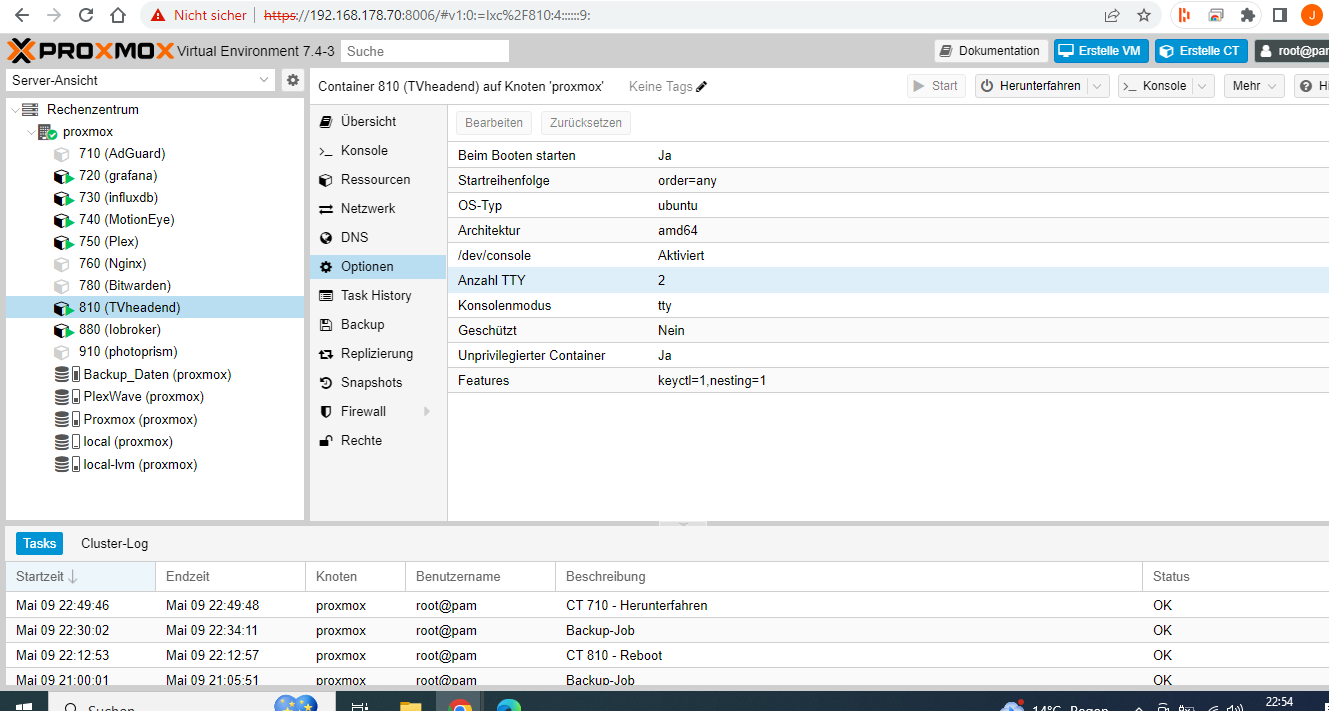Open Backup_Daten storage
Viewport: 1329px width, 711px height.
[x=157, y=374]
